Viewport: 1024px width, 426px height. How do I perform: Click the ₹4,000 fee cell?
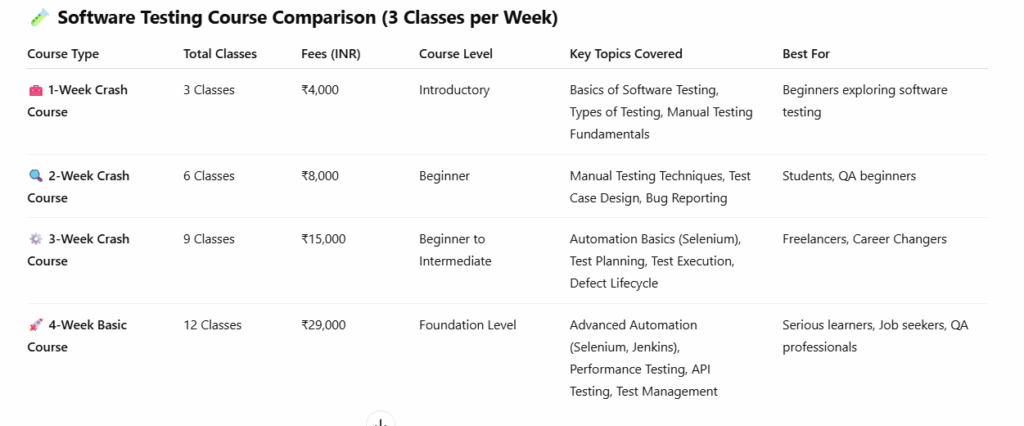pyautogui.click(x=320, y=90)
